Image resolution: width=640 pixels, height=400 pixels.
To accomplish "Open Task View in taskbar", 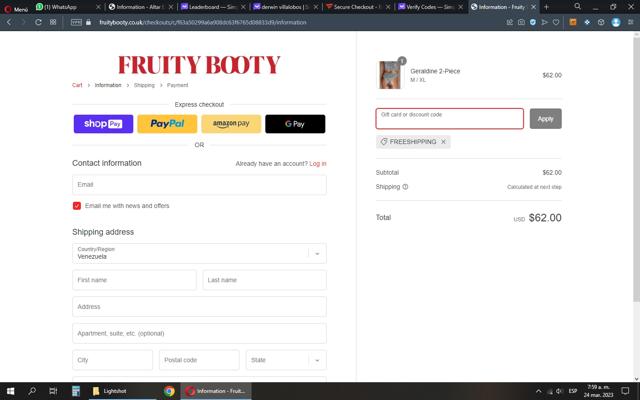I will (x=53, y=391).
